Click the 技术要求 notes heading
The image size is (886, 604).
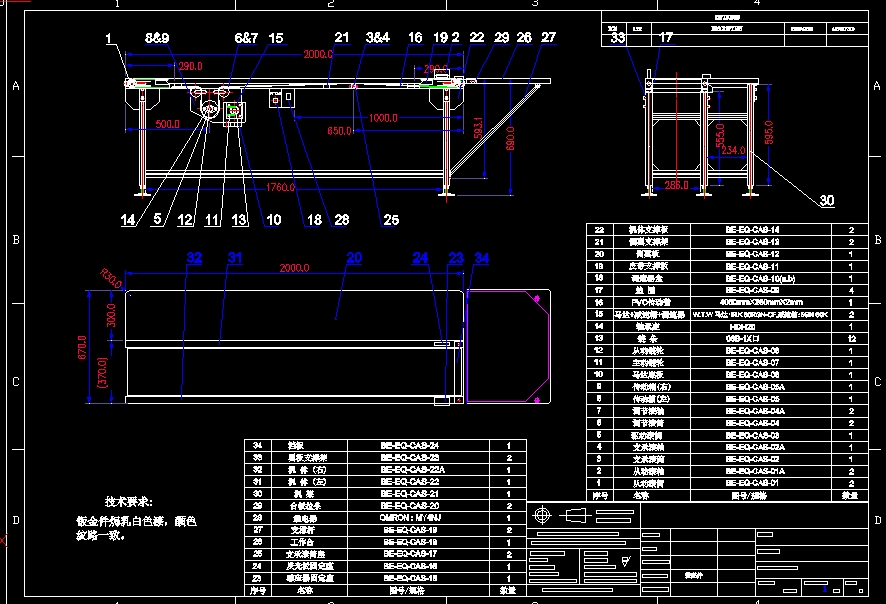tap(128, 501)
